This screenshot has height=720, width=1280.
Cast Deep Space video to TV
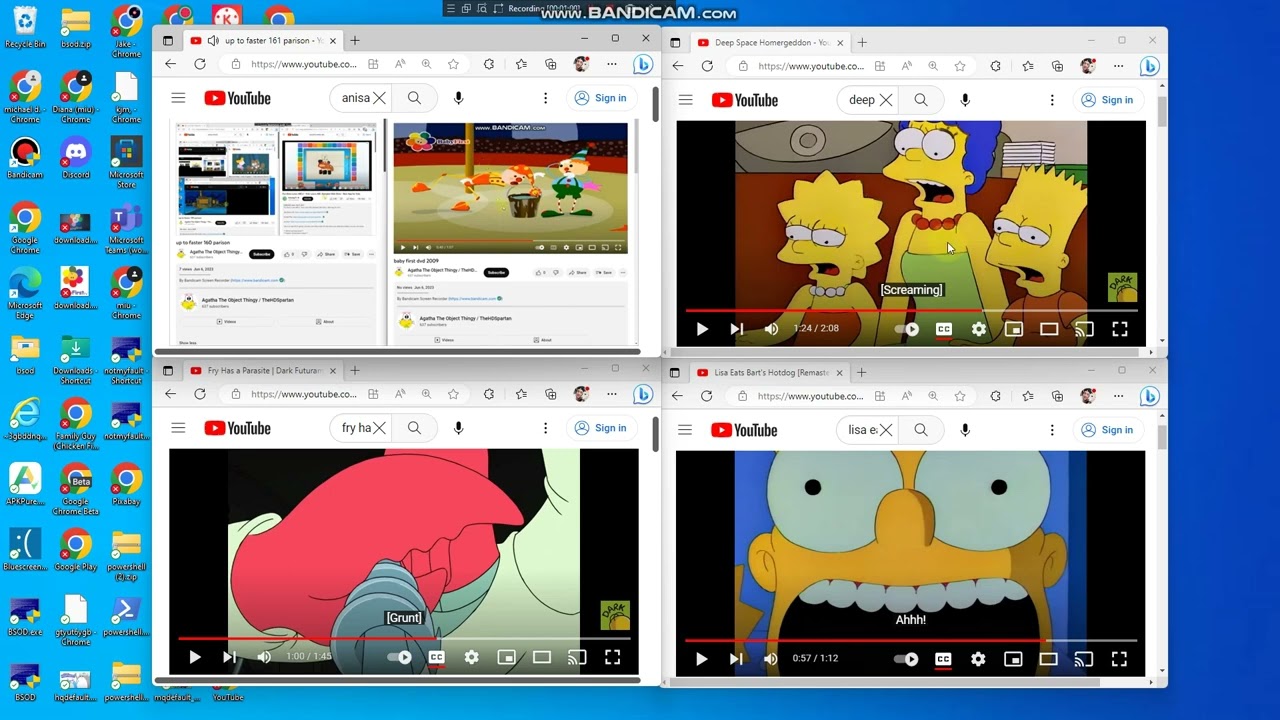(1084, 329)
